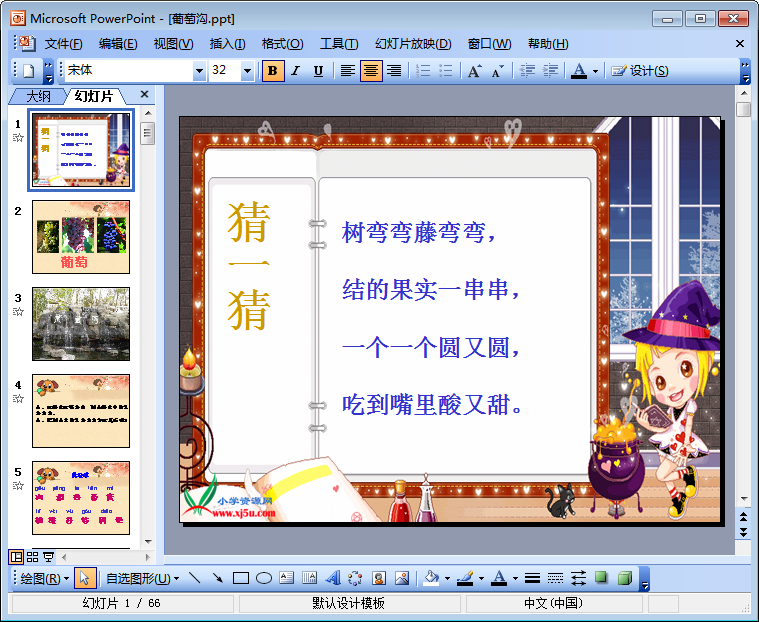Switch to Slide Sorter view icon
Screen dimensions: 759x622
coord(33,556)
